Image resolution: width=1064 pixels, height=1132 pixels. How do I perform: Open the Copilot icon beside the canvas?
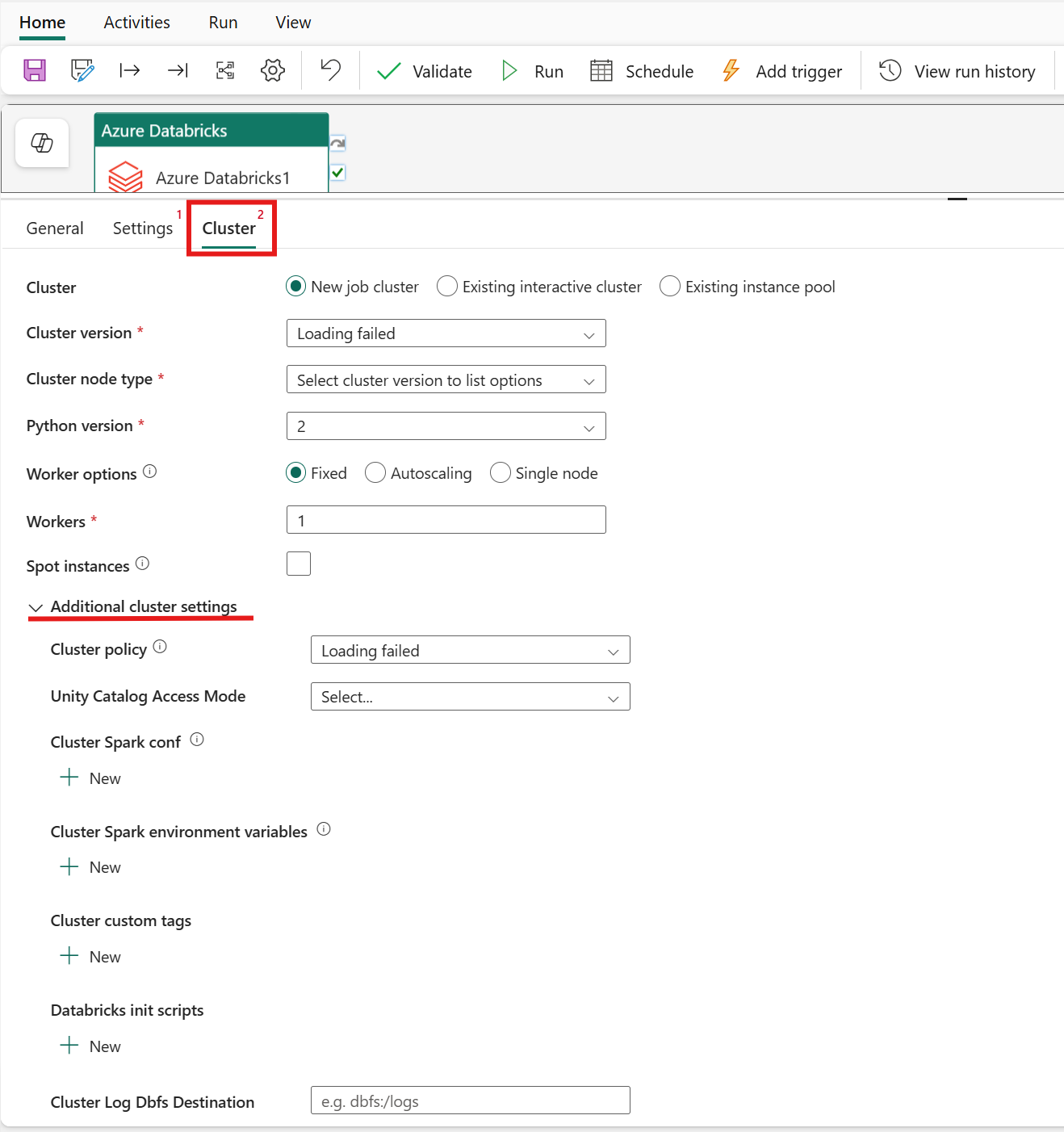[x=41, y=143]
